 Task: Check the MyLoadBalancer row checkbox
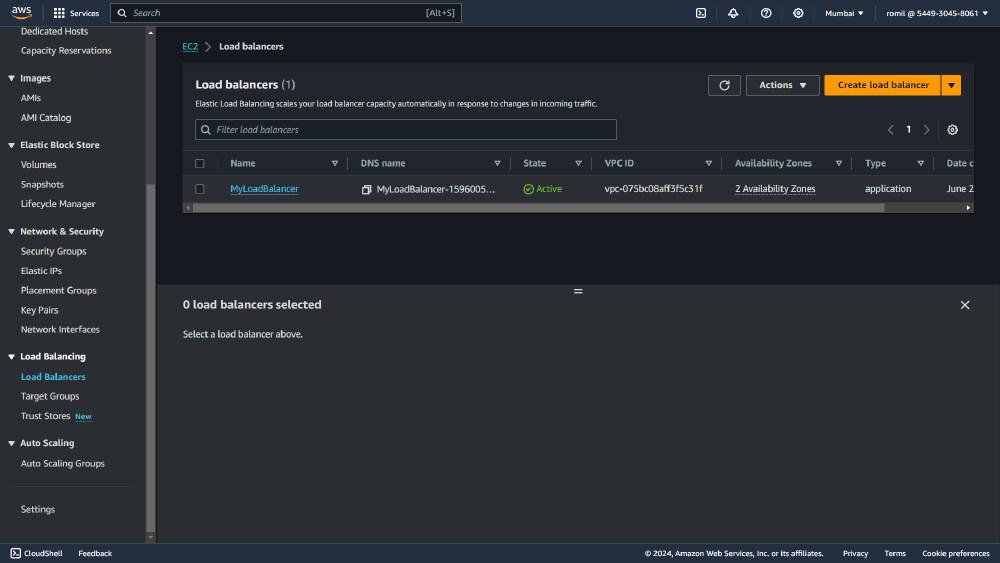[200, 189]
